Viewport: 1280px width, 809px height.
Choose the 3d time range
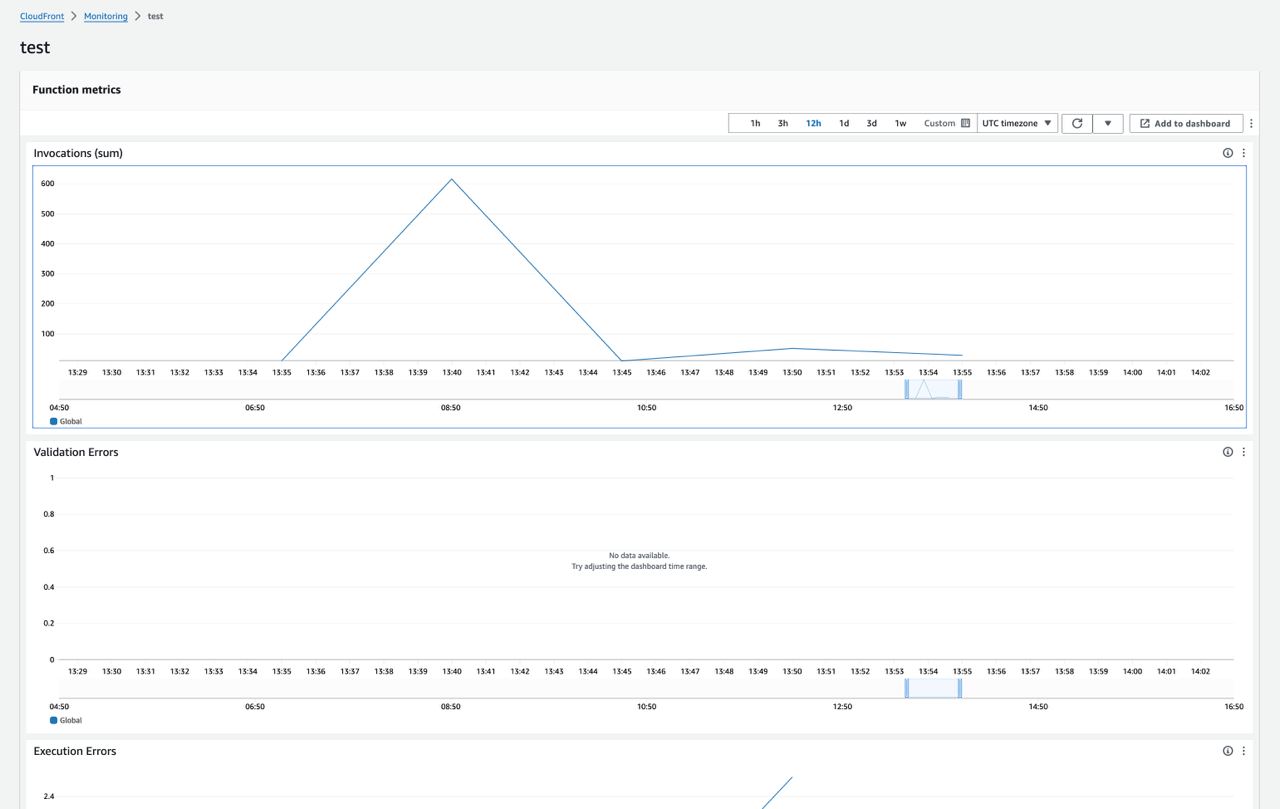(x=871, y=123)
